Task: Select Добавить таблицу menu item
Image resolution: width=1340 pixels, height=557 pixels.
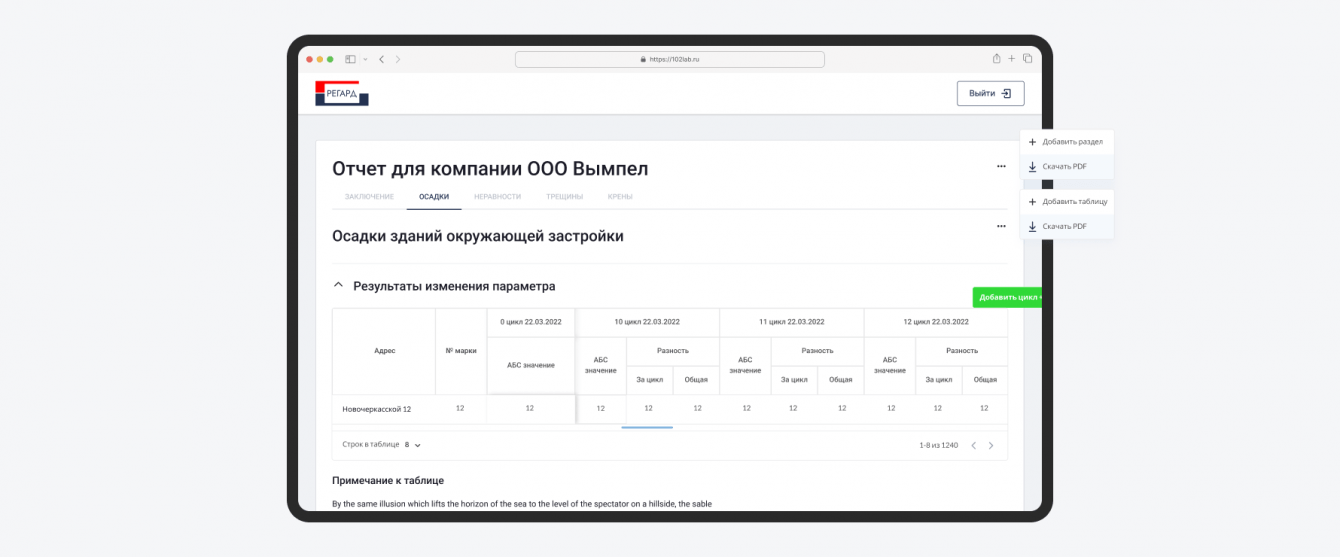Action: point(1066,202)
